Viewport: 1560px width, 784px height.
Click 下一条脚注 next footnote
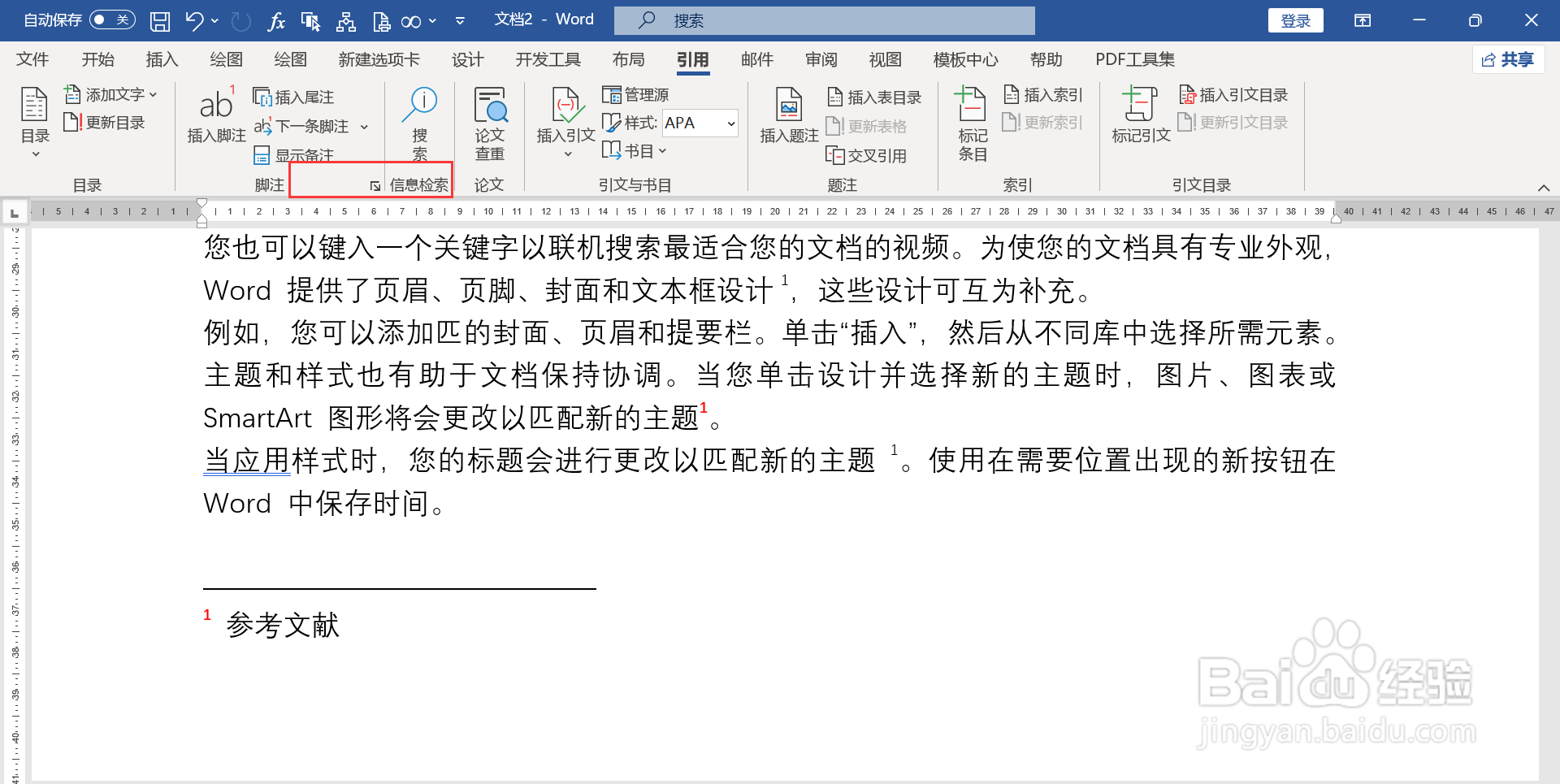point(302,126)
